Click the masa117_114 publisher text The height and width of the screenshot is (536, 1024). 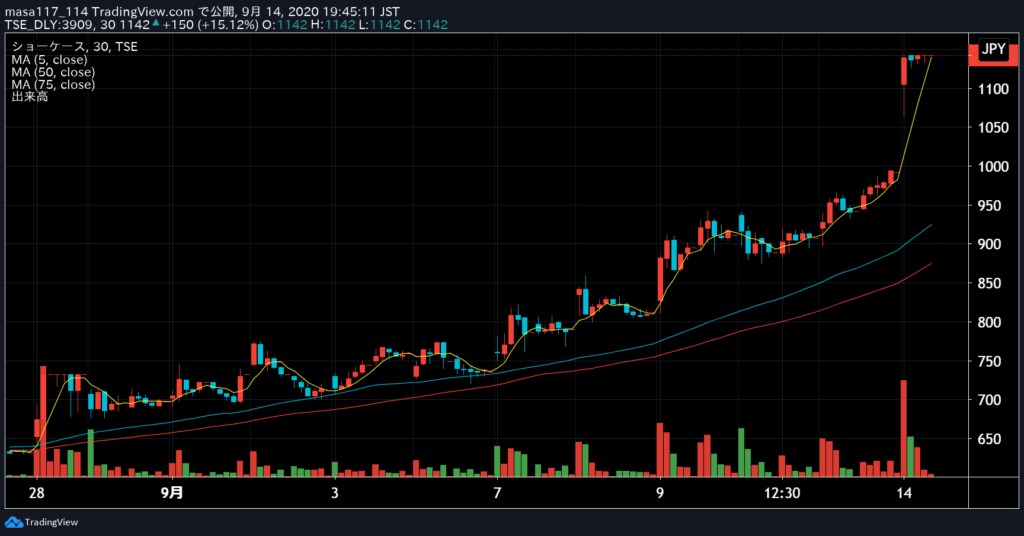46,12
